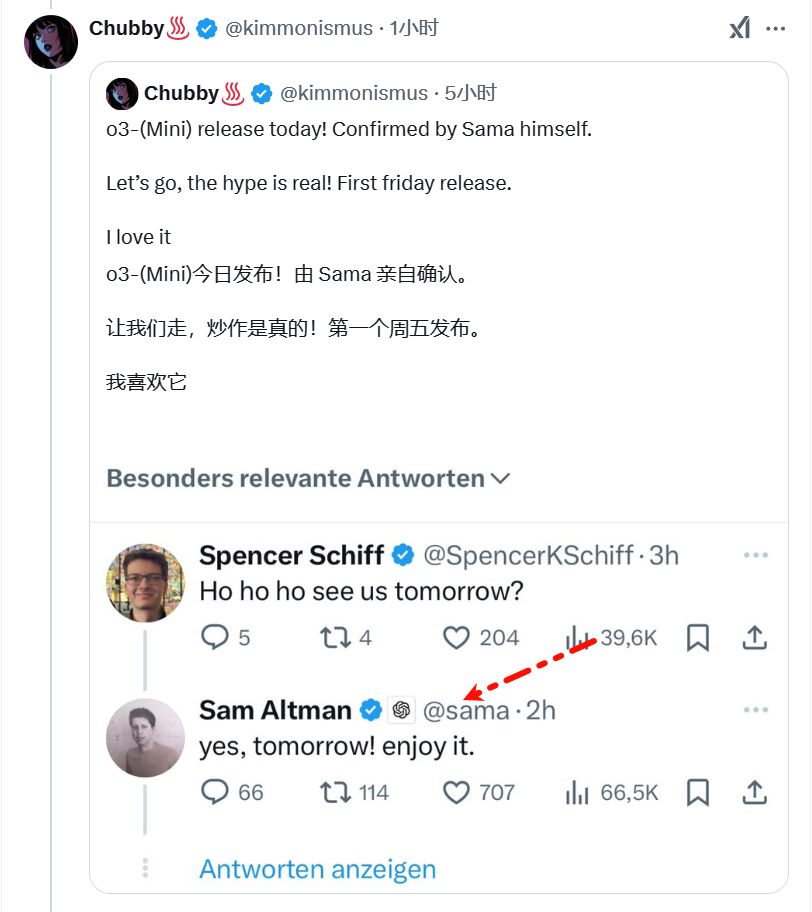Click the Grok icon on Chubby's post
The height and width of the screenshot is (912, 812).
tap(739, 28)
